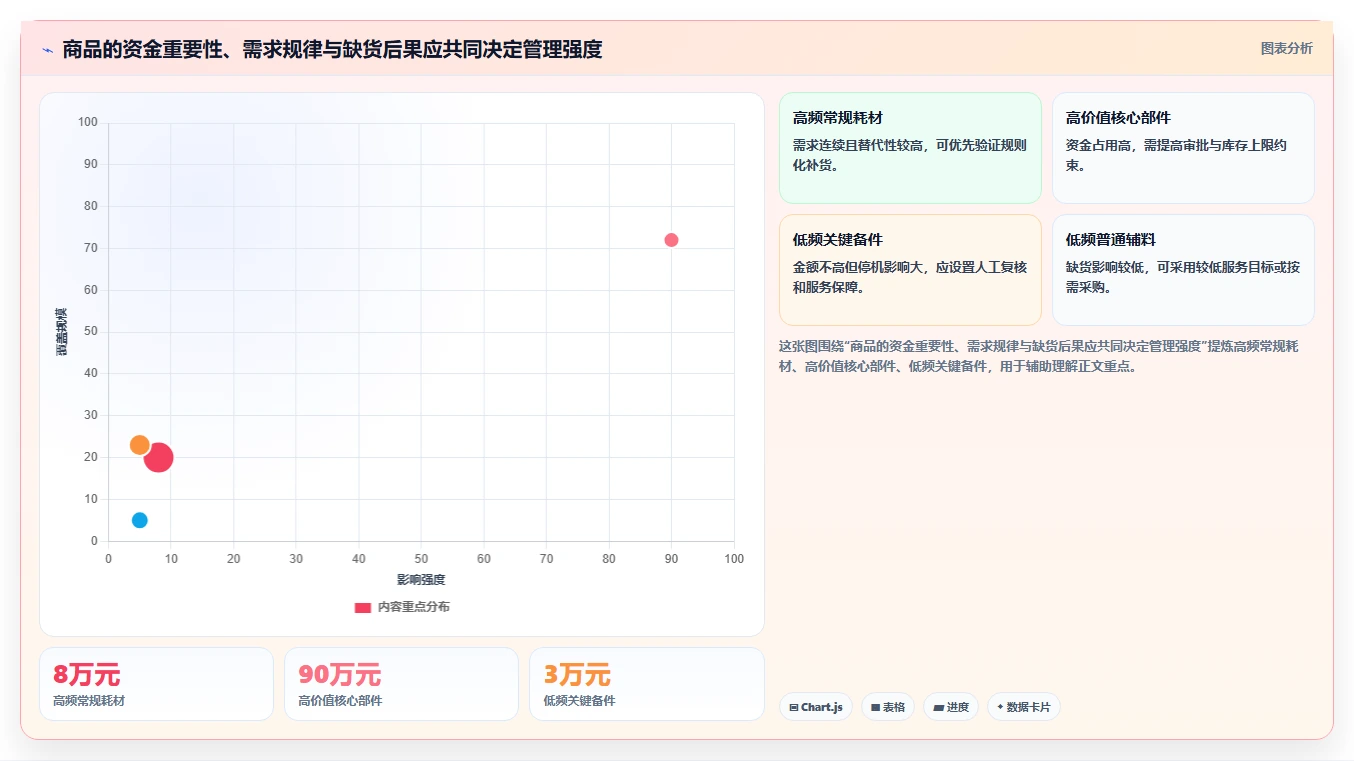1354x761 pixels.
Task: Click the 内容重点分布 legend text
Action: point(413,607)
